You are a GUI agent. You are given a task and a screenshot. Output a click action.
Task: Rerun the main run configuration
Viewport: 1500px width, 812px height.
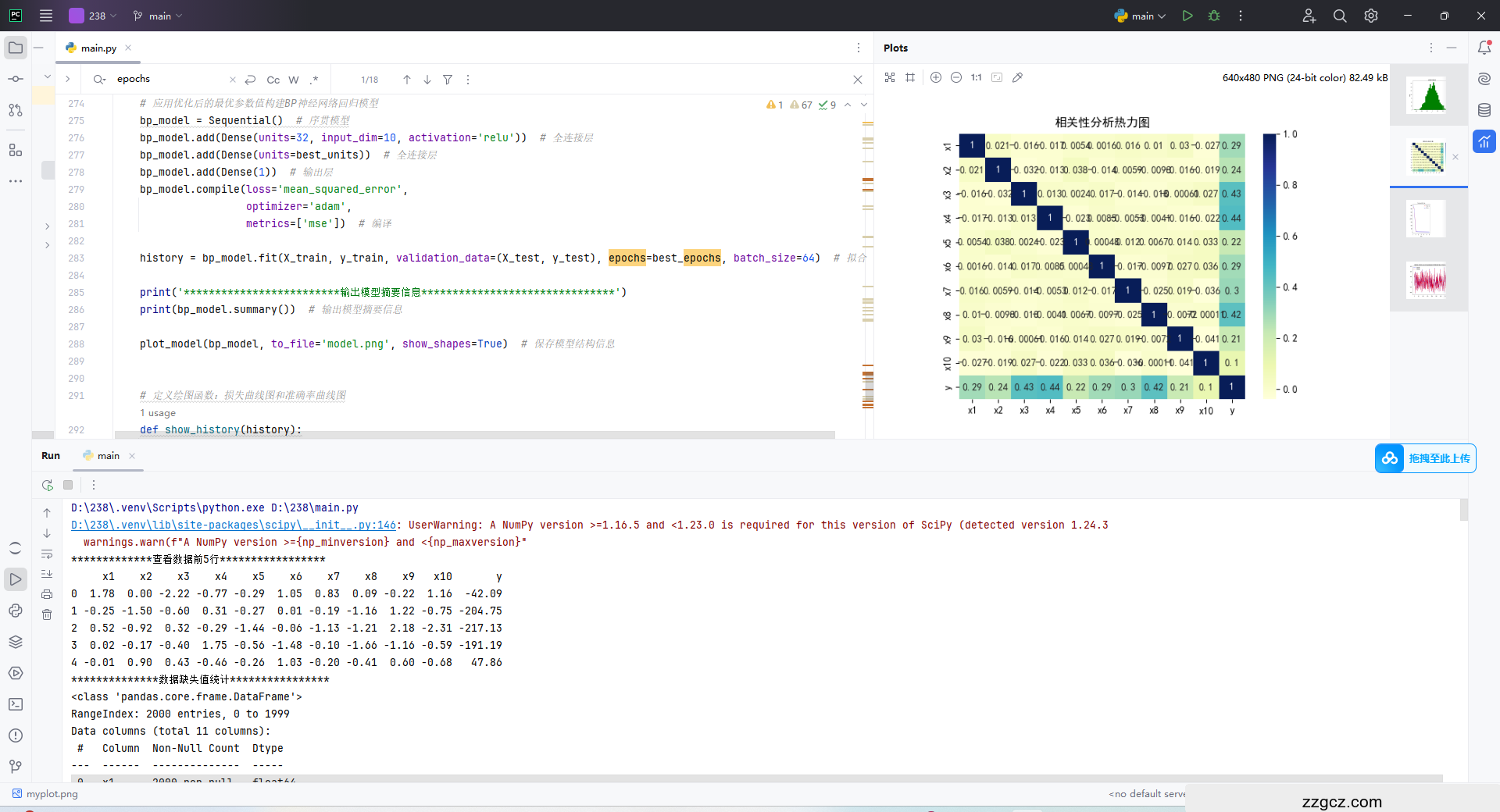[47, 485]
